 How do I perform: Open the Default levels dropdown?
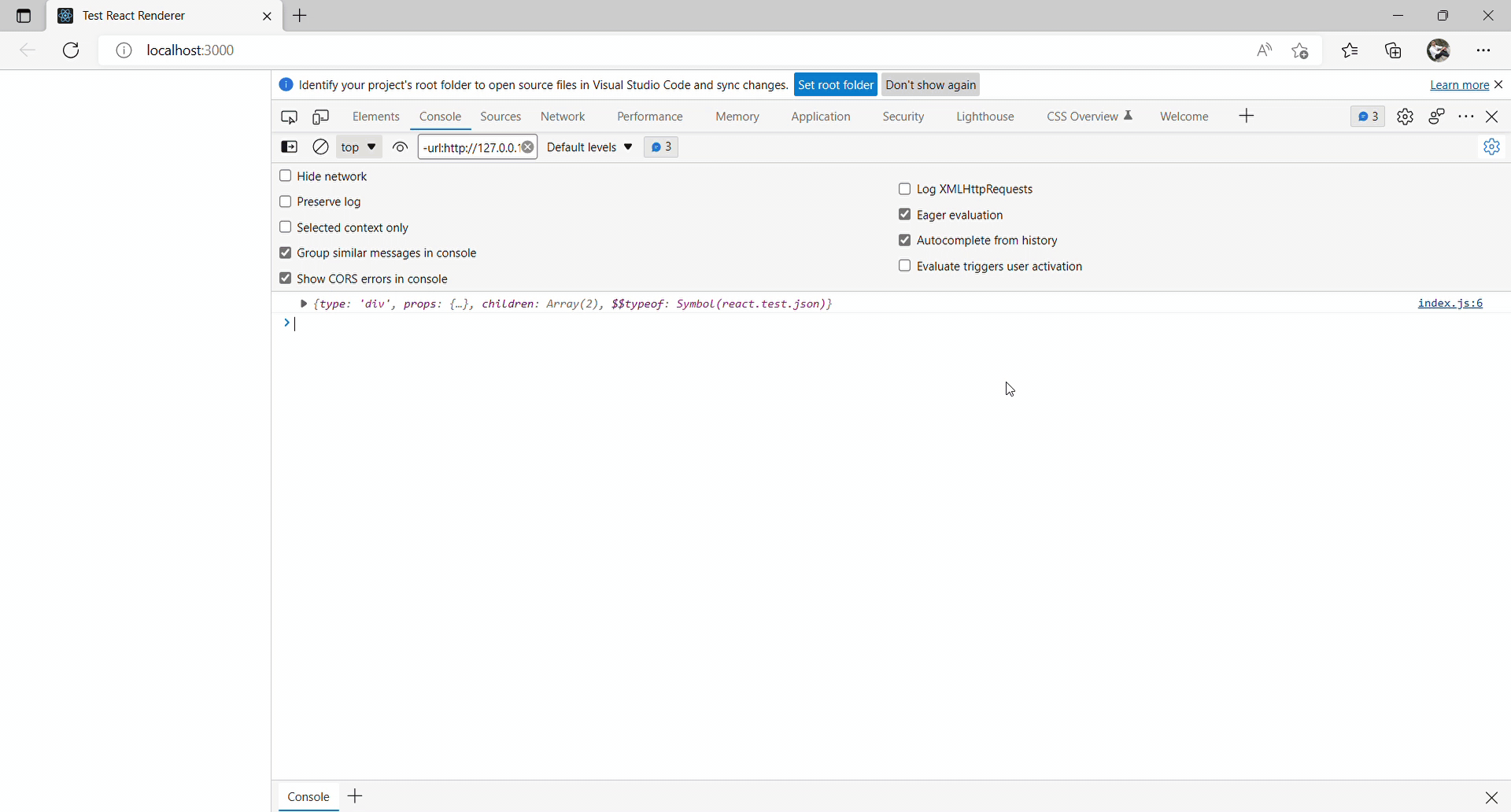coord(589,147)
